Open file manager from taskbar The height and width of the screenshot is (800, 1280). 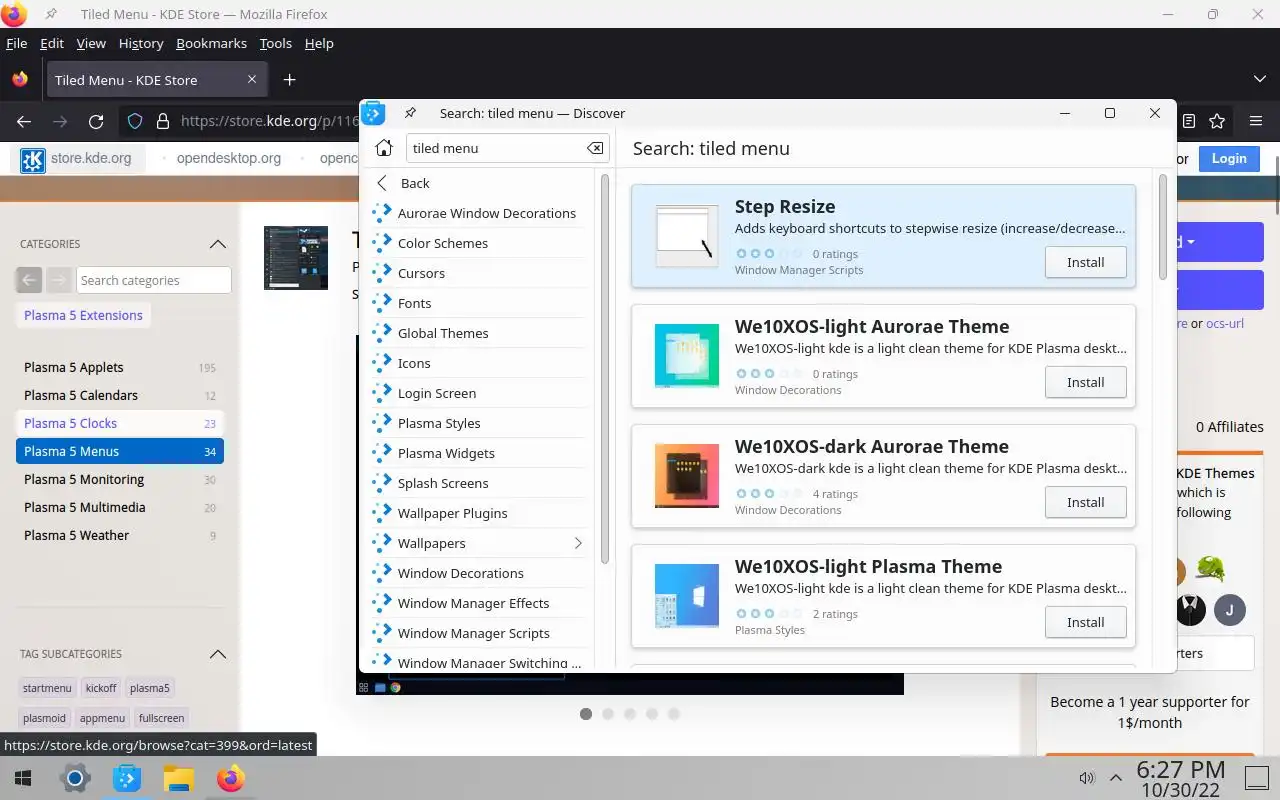tap(178, 778)
